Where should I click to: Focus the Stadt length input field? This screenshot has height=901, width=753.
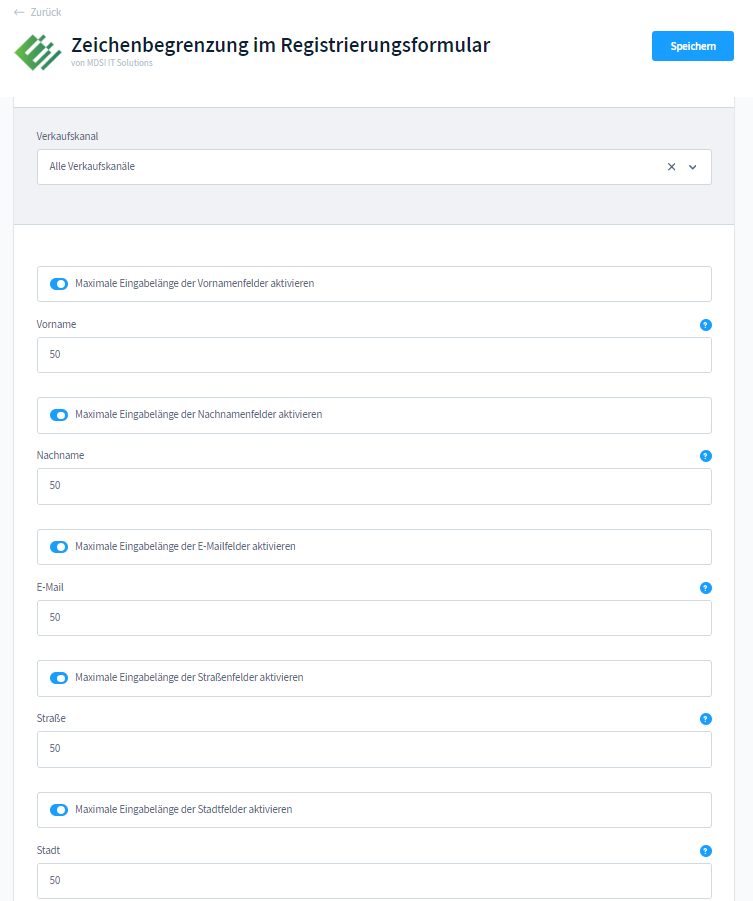click(x=374, y=881)
